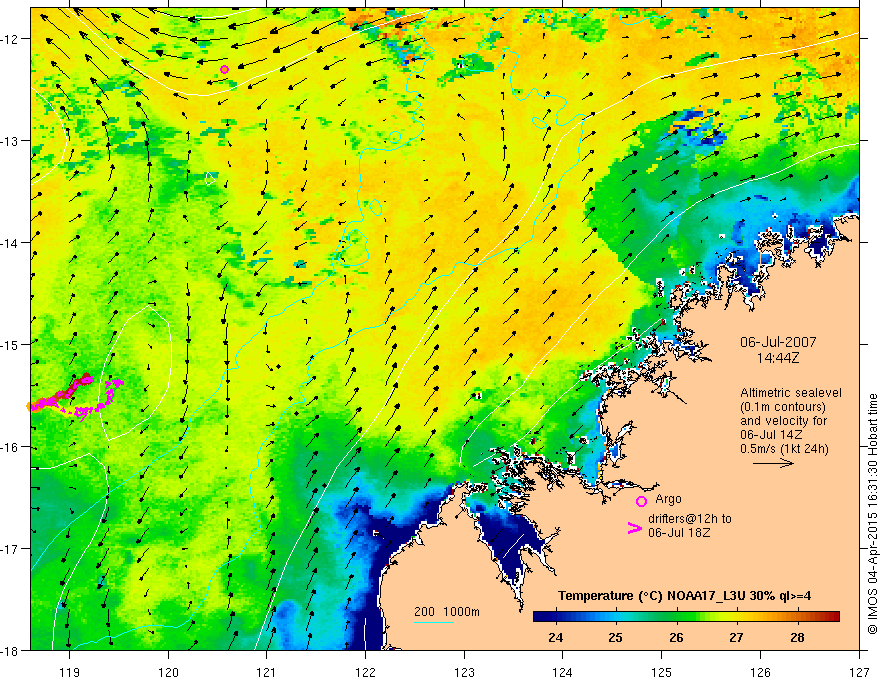Click the cyan isobath legend line
This screenshot has height=680, width=880.
point(434,622)
